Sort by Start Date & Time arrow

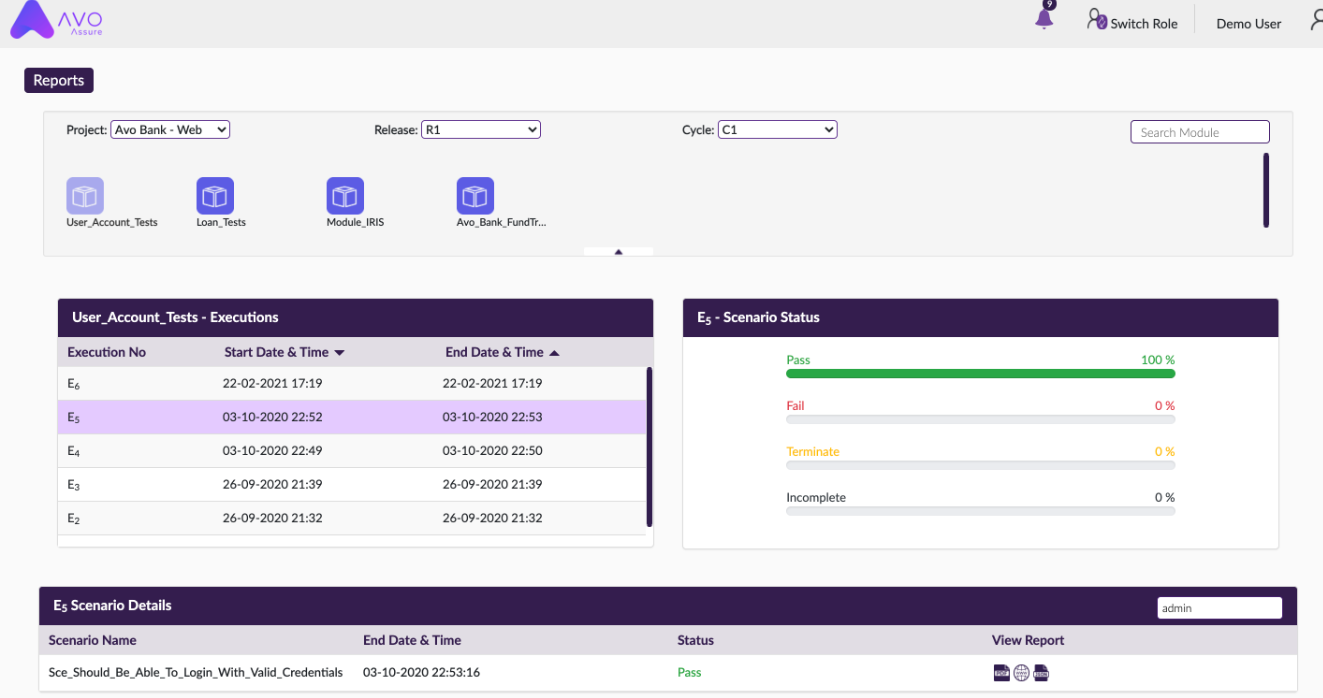(x=339, y=353)
